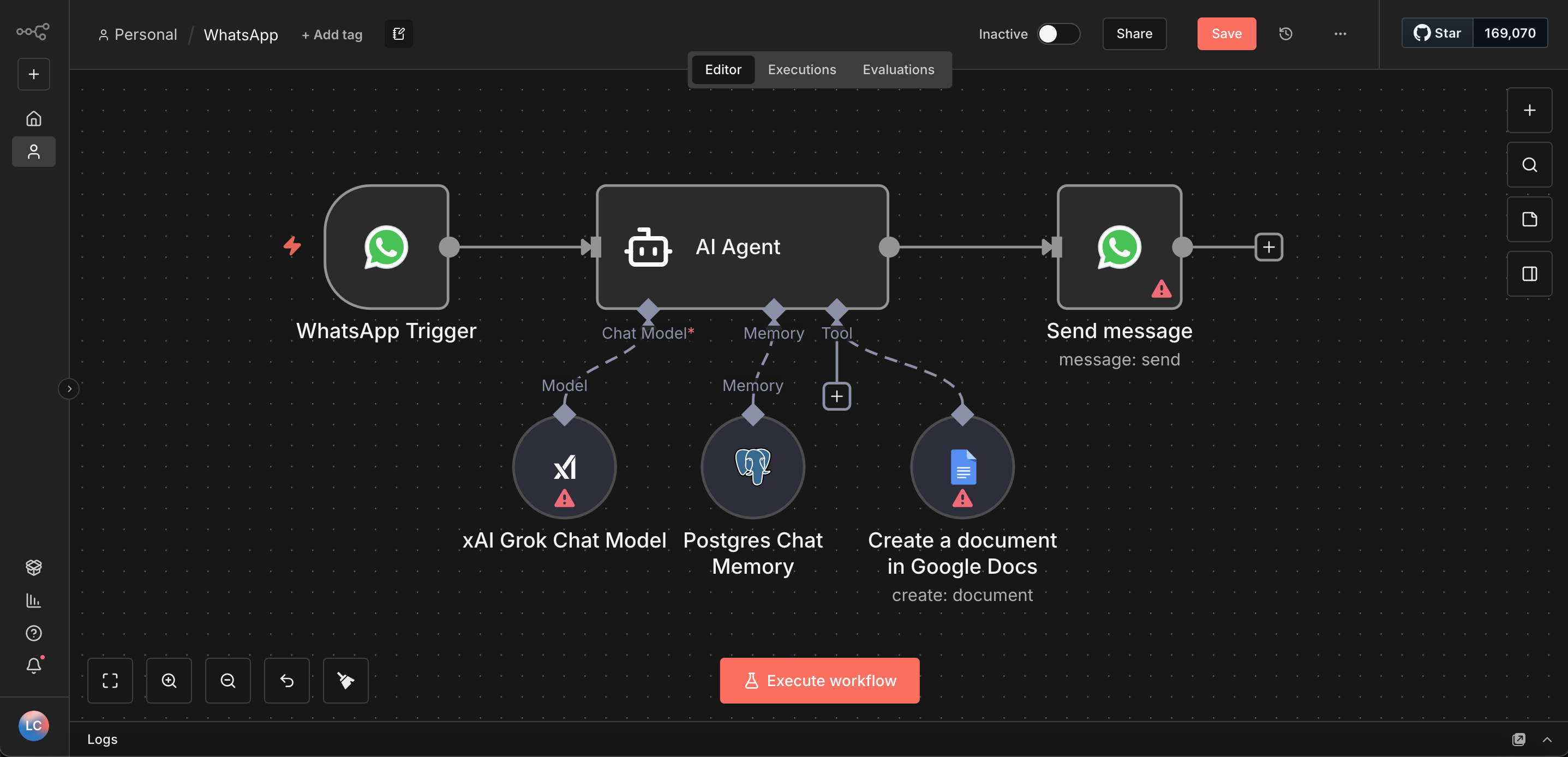The width and height of the screenshot is (1568, 757).
Task: Tidy up the workflow layout with the wand tool
Action: pos(345,680)
